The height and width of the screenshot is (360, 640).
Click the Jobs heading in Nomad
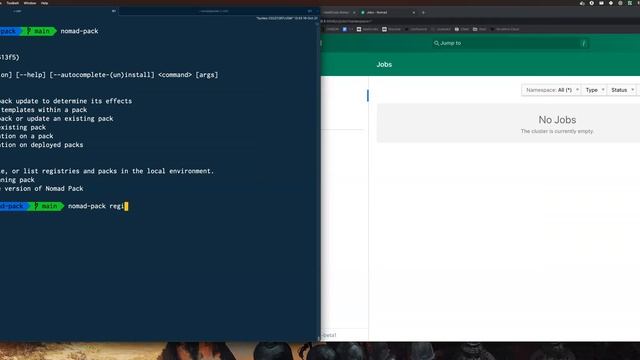[384, 64]
